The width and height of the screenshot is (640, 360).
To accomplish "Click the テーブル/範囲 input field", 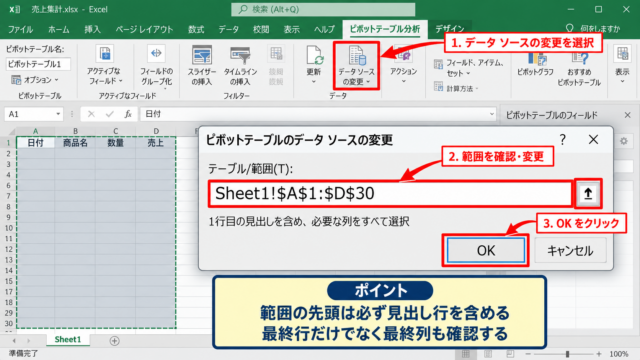I will coord(390,193).
